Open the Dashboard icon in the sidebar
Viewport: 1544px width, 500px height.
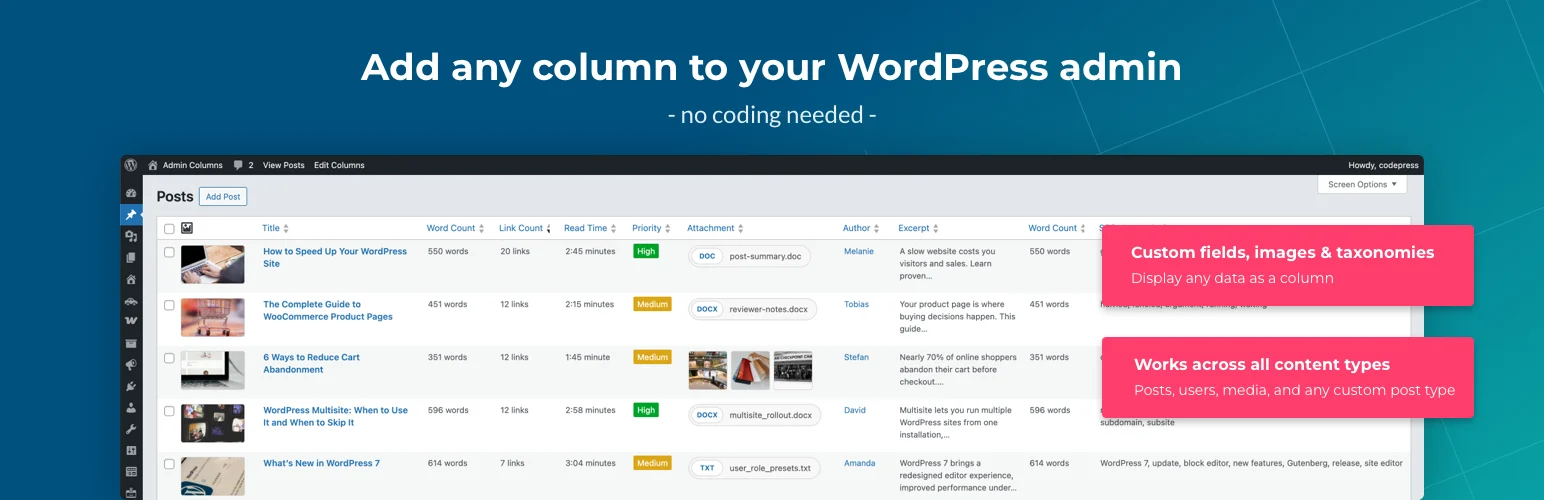pyautogui.click(x=131, y=193)
